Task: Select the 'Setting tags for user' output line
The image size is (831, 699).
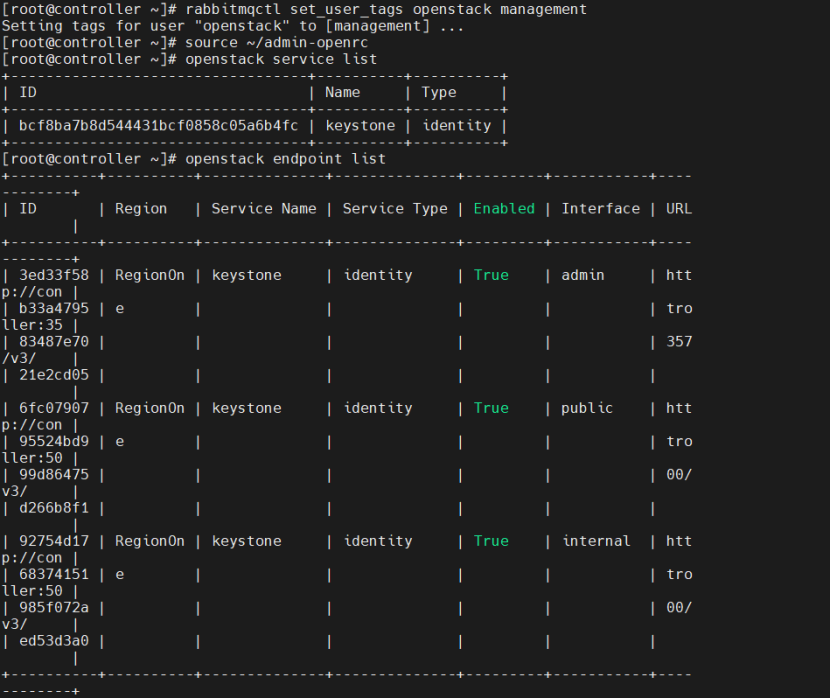Action: pyautogui.click(x=233, y=26)
